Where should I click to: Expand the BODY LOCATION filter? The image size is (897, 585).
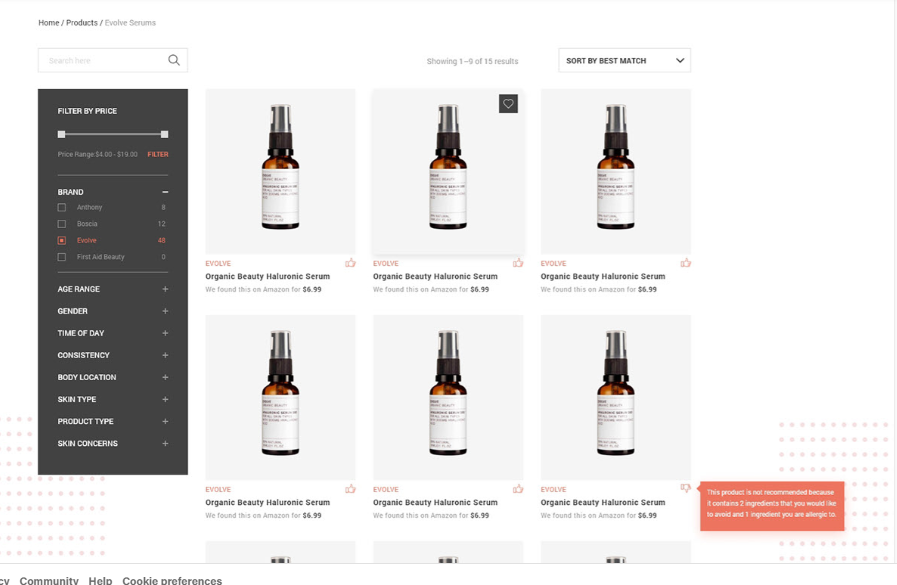(165, 377)
